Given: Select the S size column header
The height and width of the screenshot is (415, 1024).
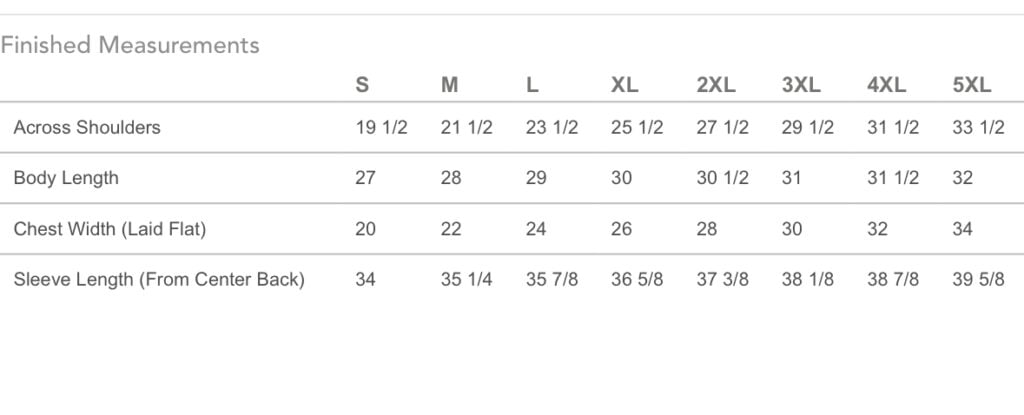Looking at the screenshot, I should (x=362, y=86).
